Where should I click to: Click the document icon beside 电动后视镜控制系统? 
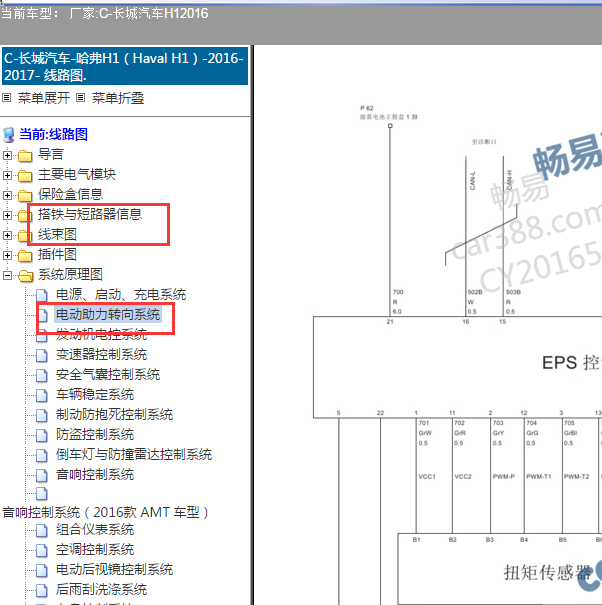click(42, 571)
